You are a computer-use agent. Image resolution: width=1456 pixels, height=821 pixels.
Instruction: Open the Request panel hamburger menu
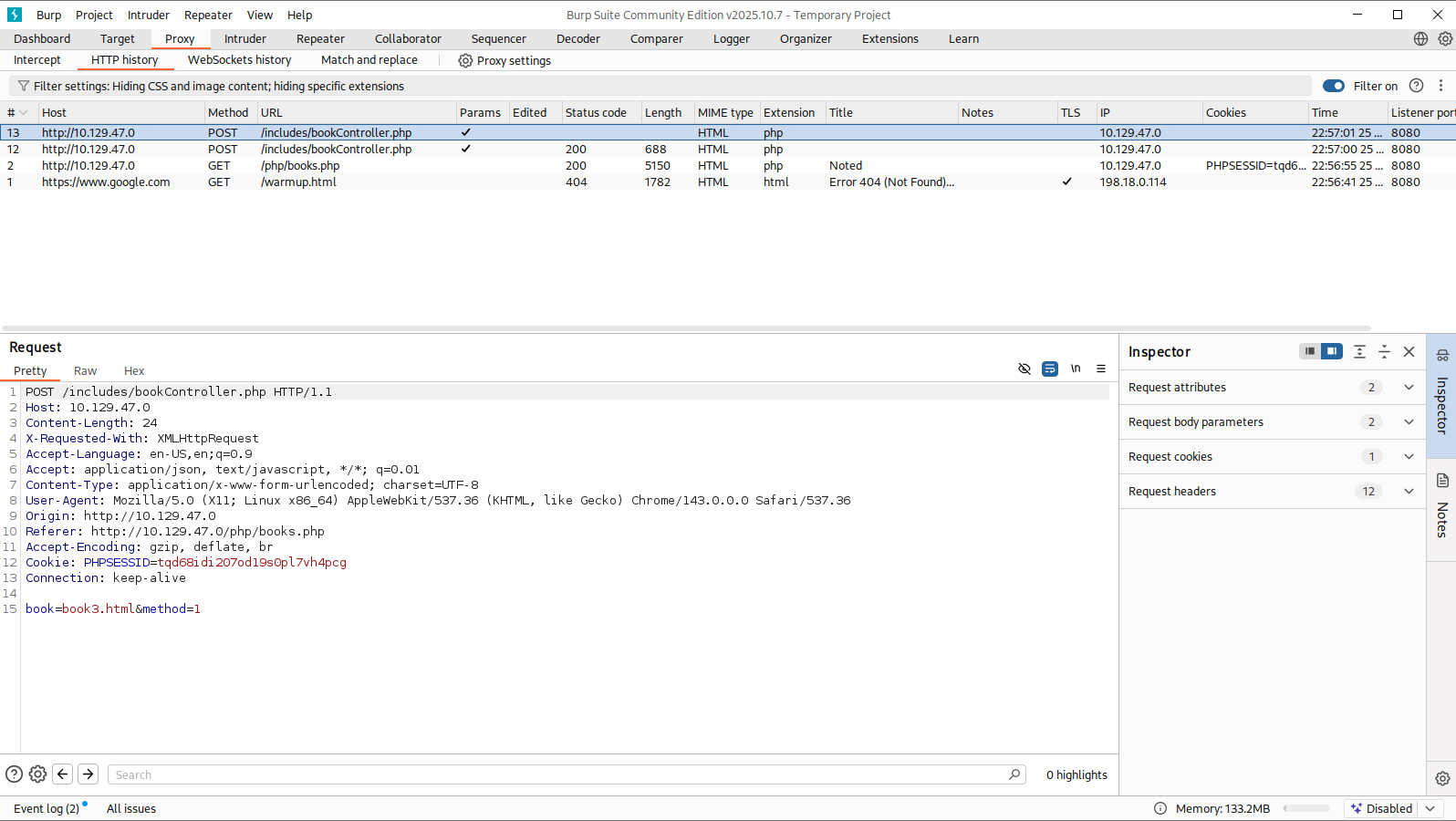(x=1101, y=369)
